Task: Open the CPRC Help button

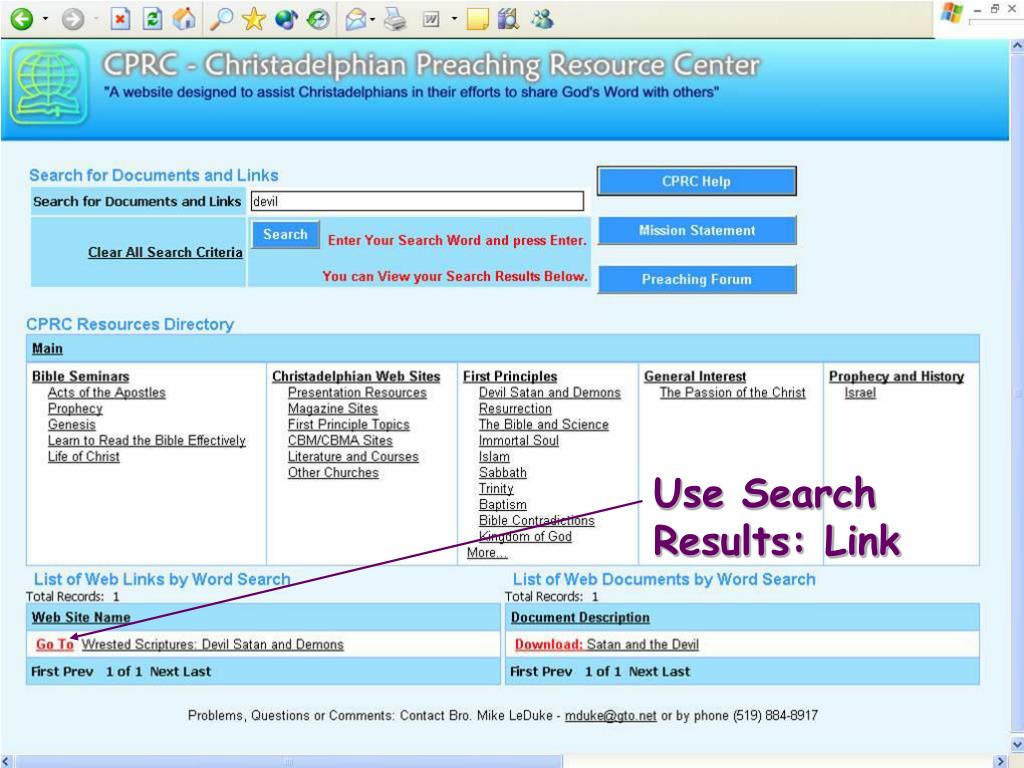Action: 696,181
